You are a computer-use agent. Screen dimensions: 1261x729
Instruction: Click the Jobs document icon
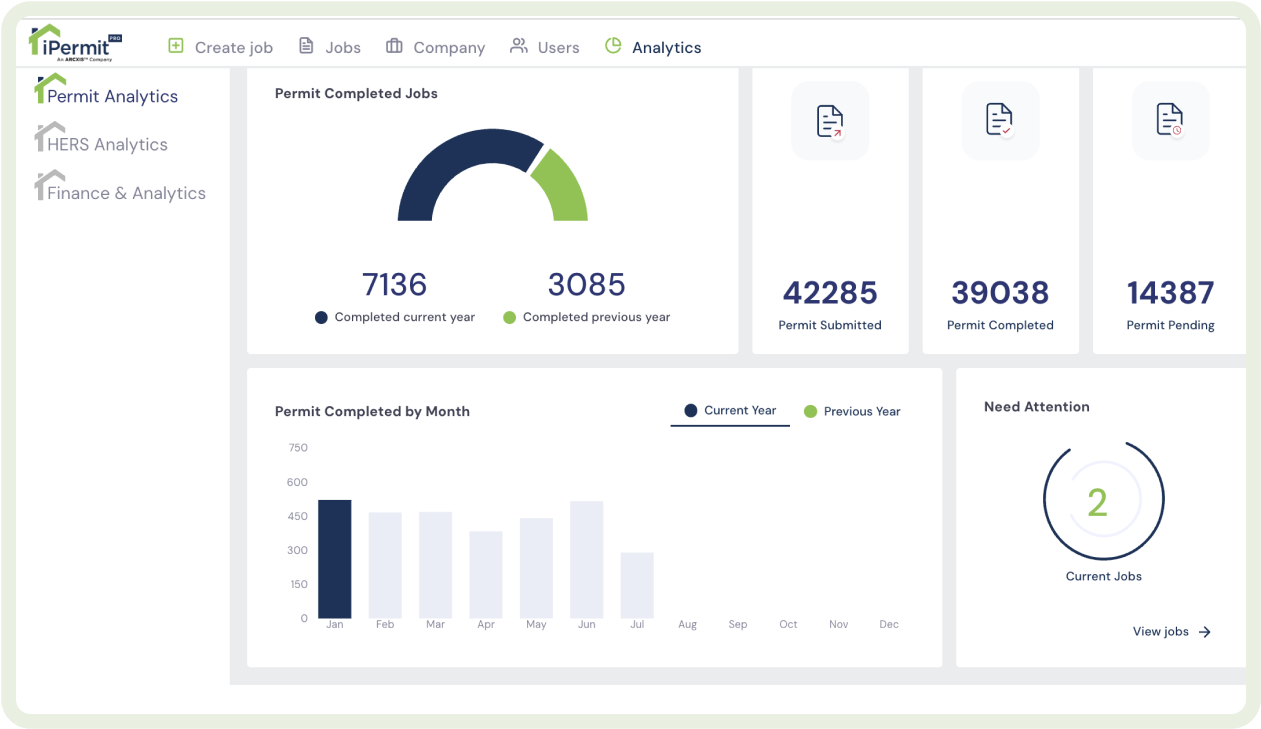[307, 46]
